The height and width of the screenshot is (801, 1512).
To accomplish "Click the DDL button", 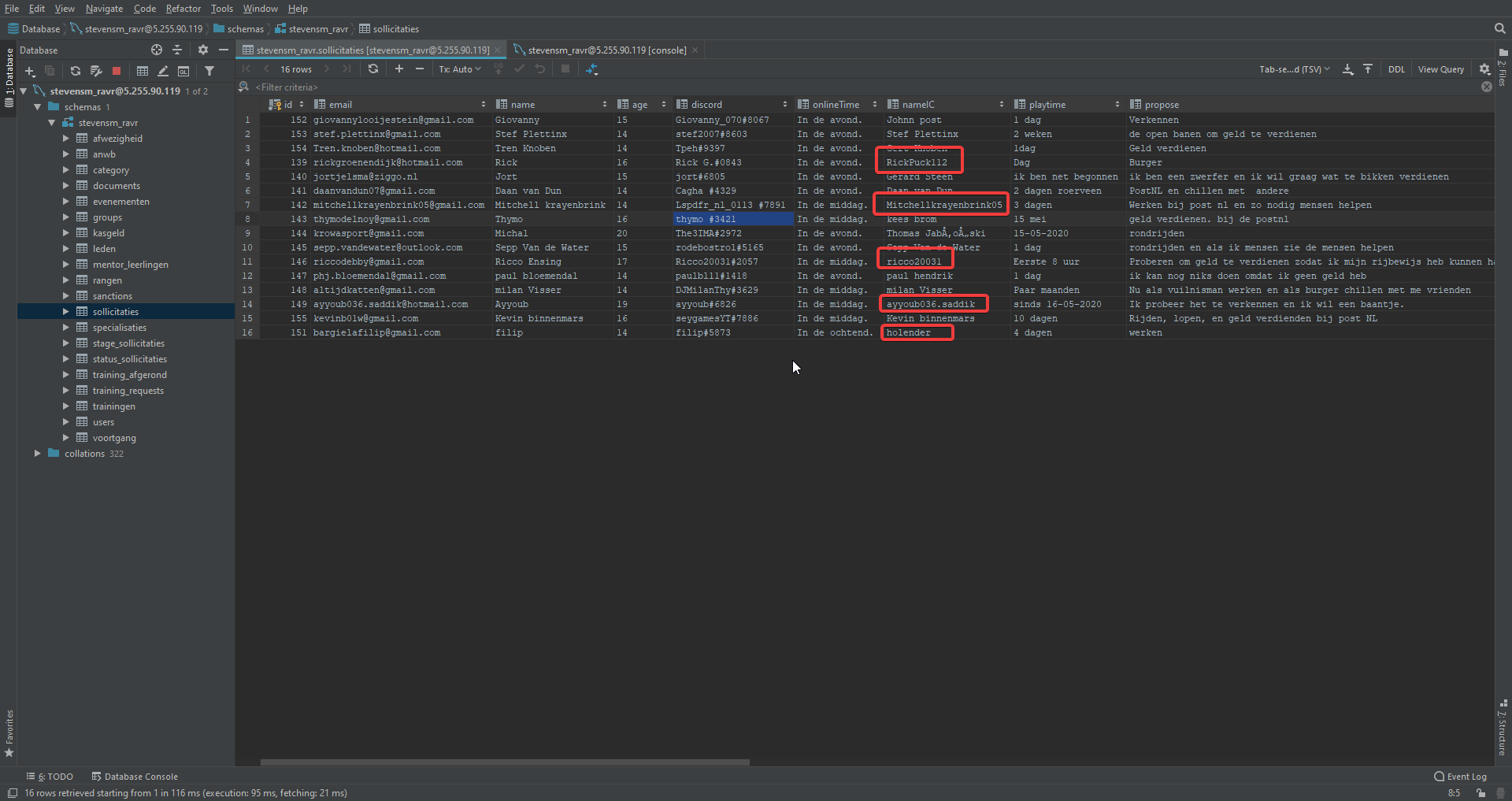I will (1396, 69).
